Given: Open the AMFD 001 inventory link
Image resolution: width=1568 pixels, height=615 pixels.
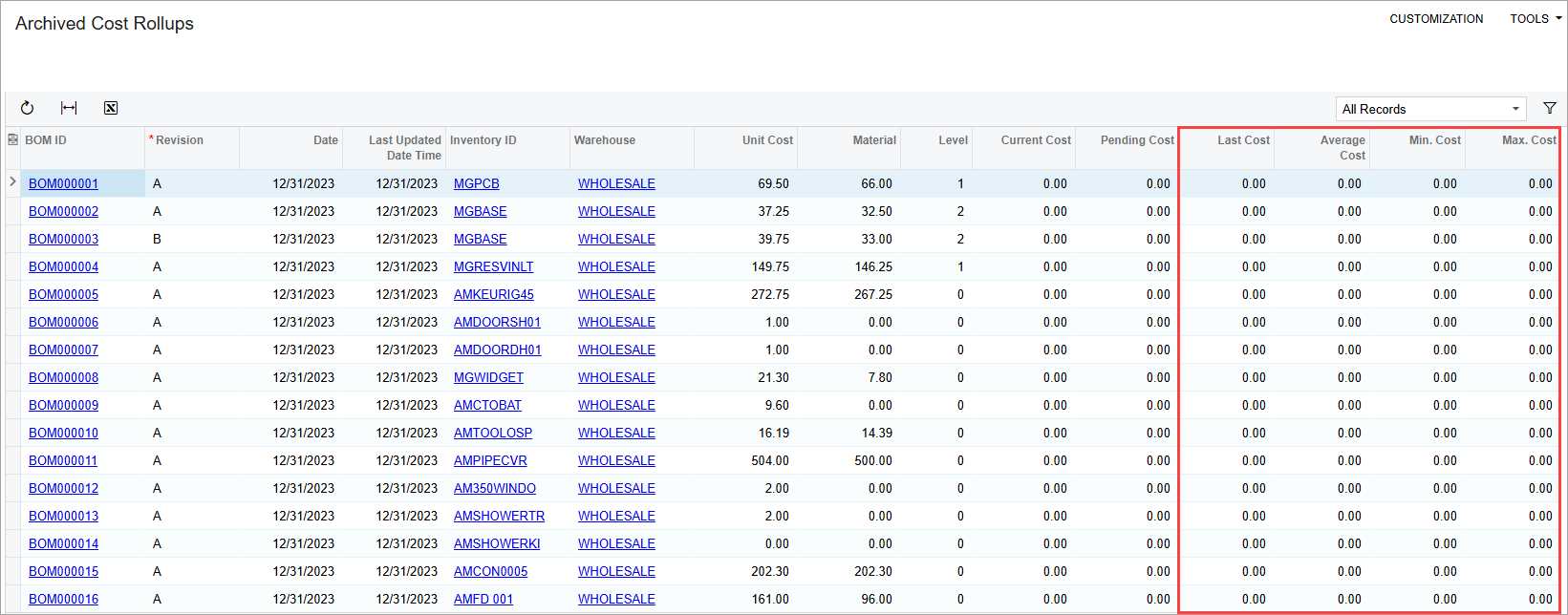Looking at the screenshot, I should point(483,599).
